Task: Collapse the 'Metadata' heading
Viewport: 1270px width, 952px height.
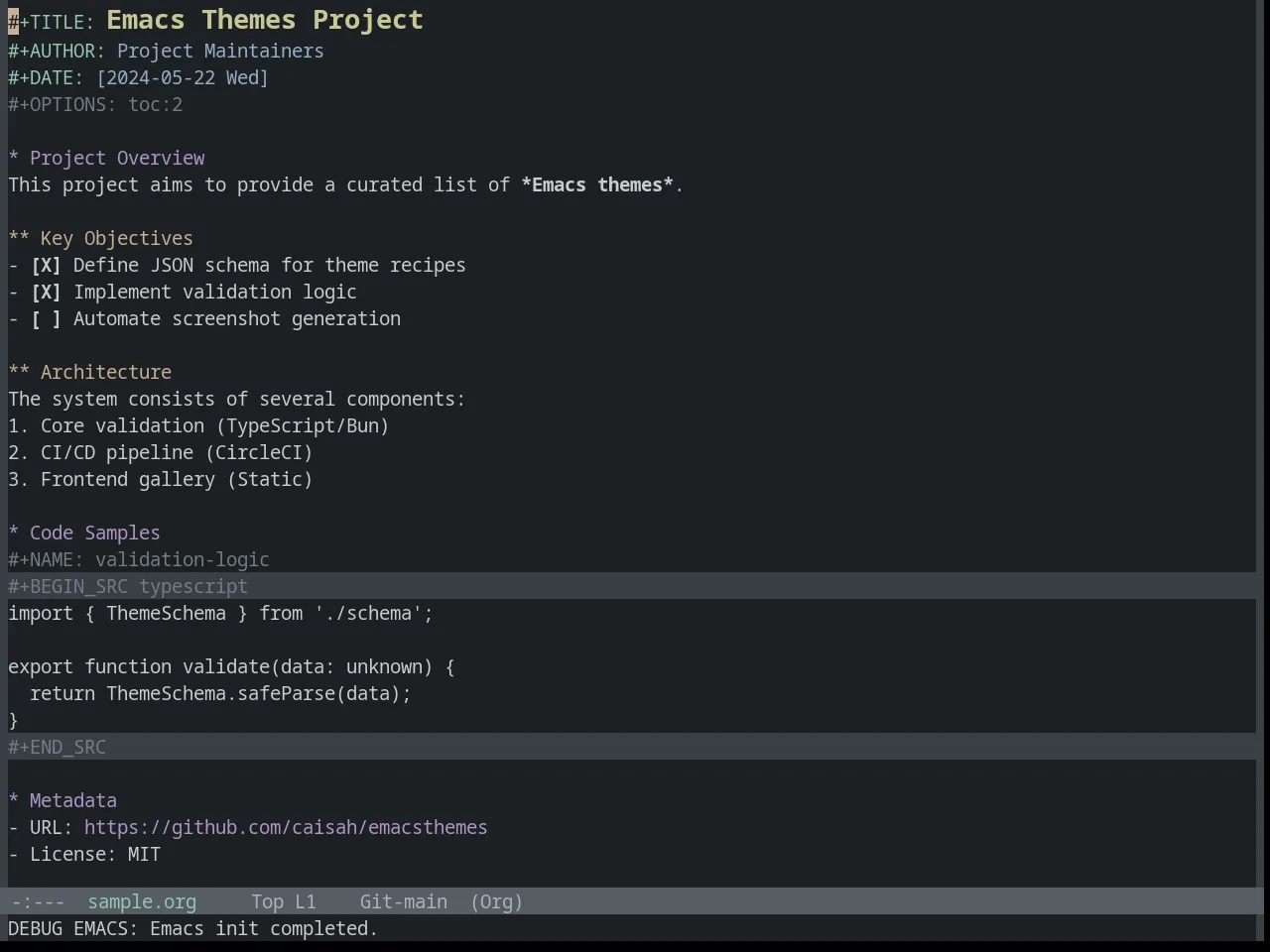Action: coord(63,800)
